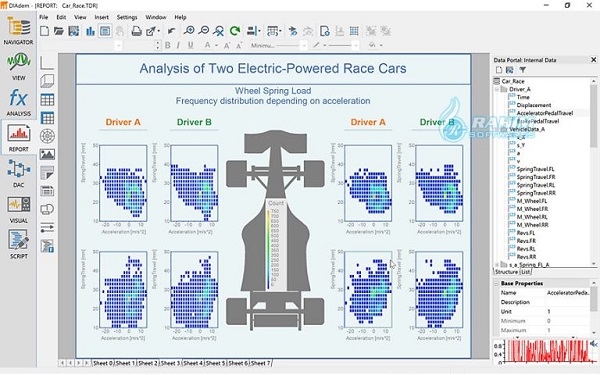Collapse the Driver_A tree group

coord(497,89)
